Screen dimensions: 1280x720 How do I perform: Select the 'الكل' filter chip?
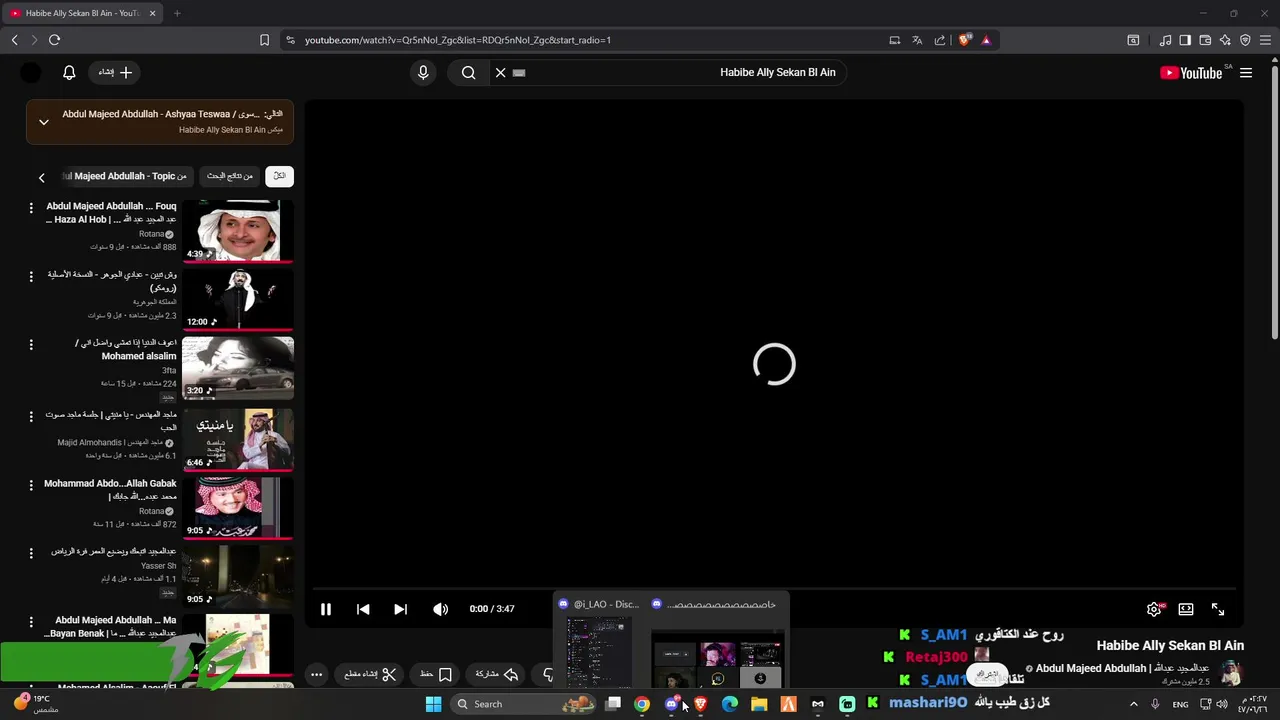[x=279, y=176]
